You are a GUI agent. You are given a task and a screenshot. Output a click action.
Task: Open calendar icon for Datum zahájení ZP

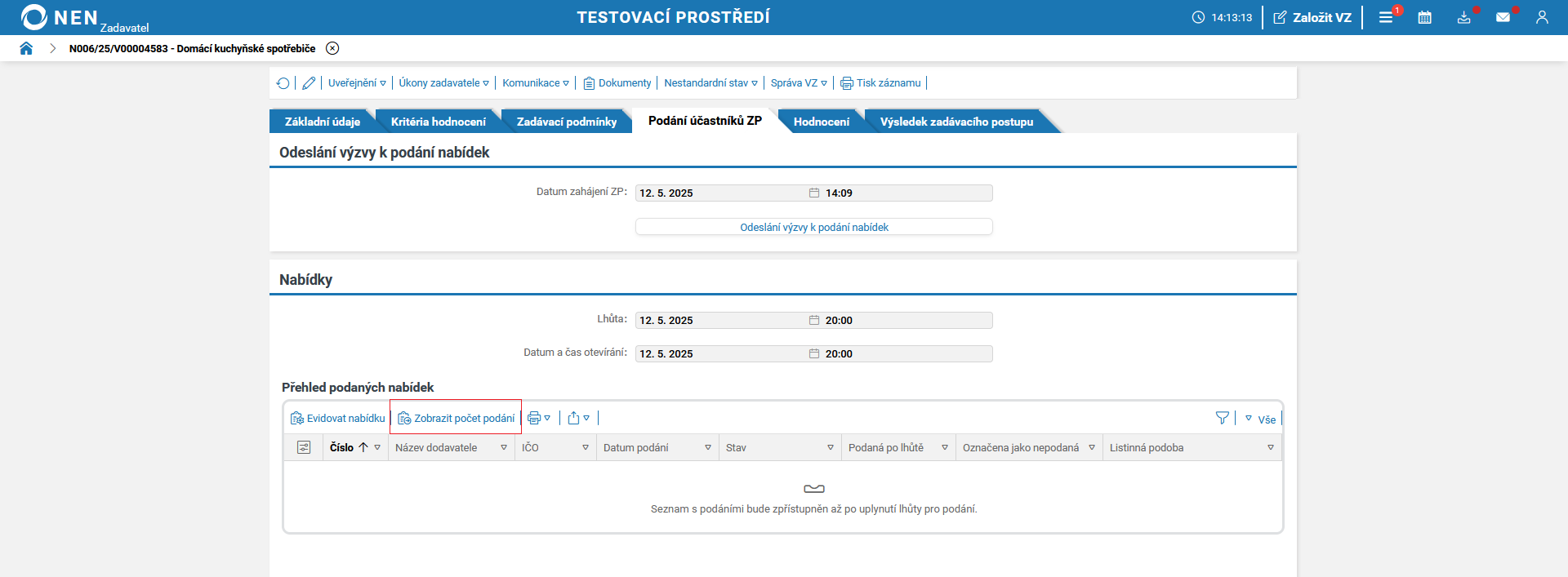coord(814,193)
